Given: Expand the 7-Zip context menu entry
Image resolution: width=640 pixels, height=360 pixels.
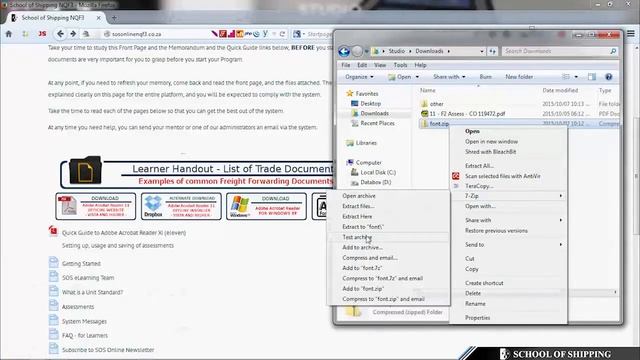Looking at the screenshot, I should coord(508,196).
